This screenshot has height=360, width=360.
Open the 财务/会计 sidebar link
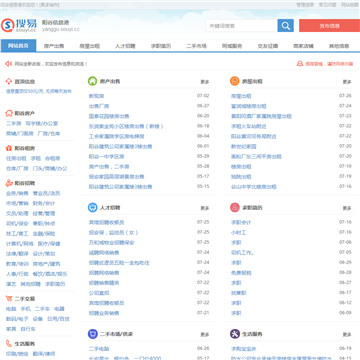click(44, 203)
